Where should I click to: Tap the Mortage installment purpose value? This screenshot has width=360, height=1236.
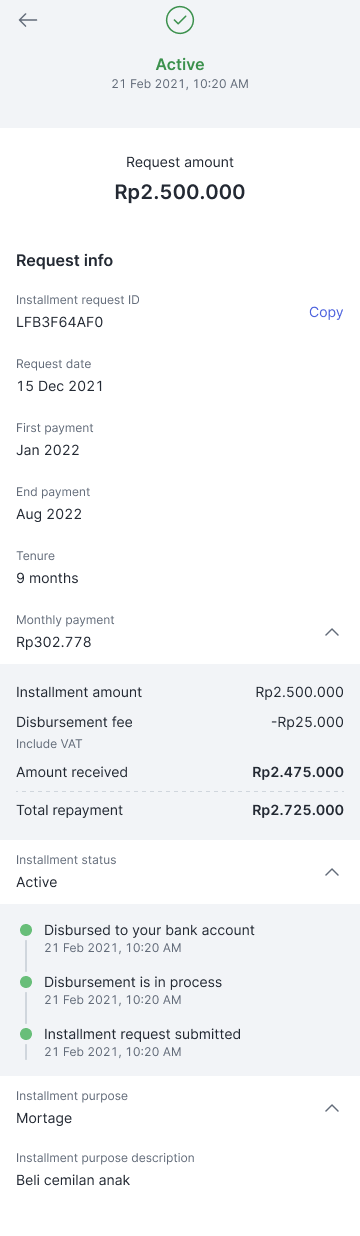coord(44,1118)
